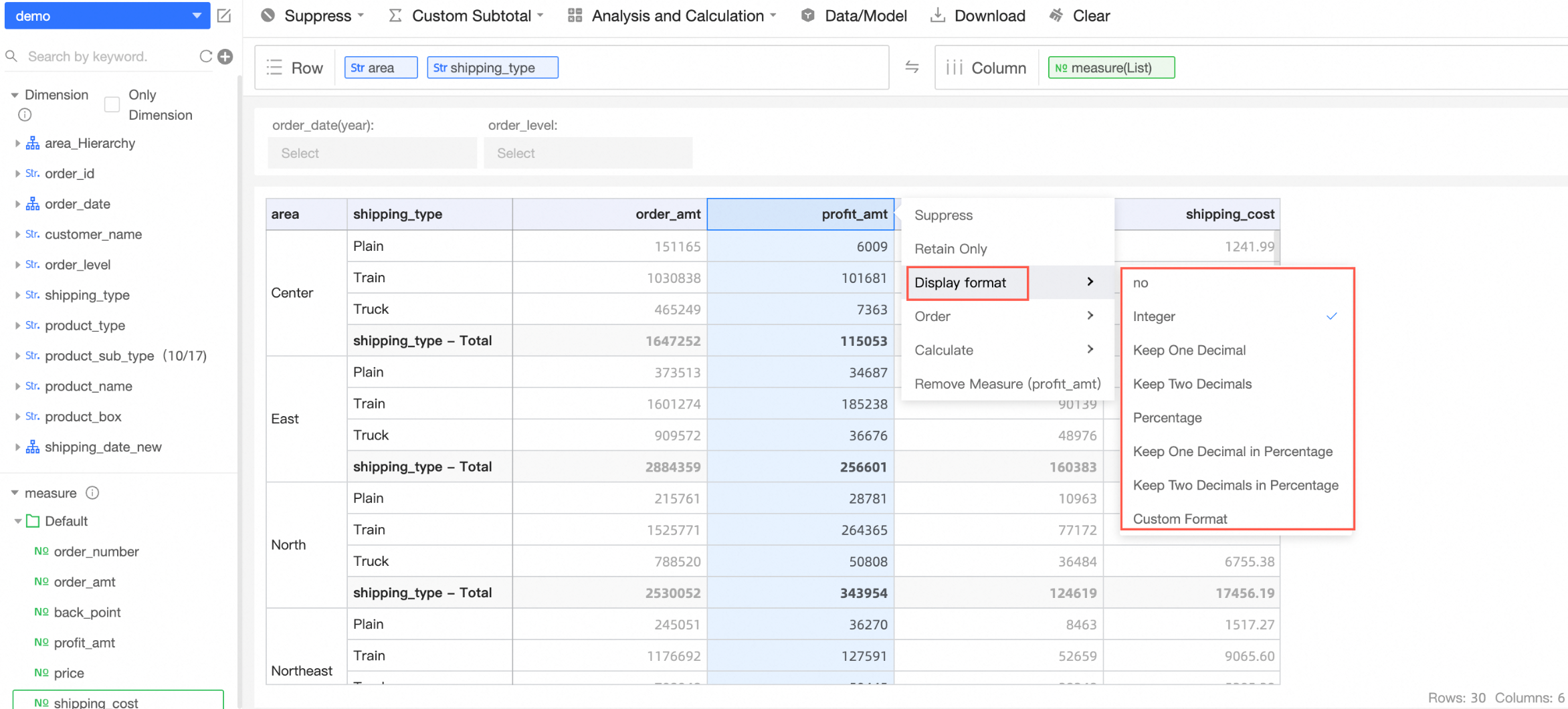
Task: Click the refresh icon beside the search box
Action: point(205,57)
